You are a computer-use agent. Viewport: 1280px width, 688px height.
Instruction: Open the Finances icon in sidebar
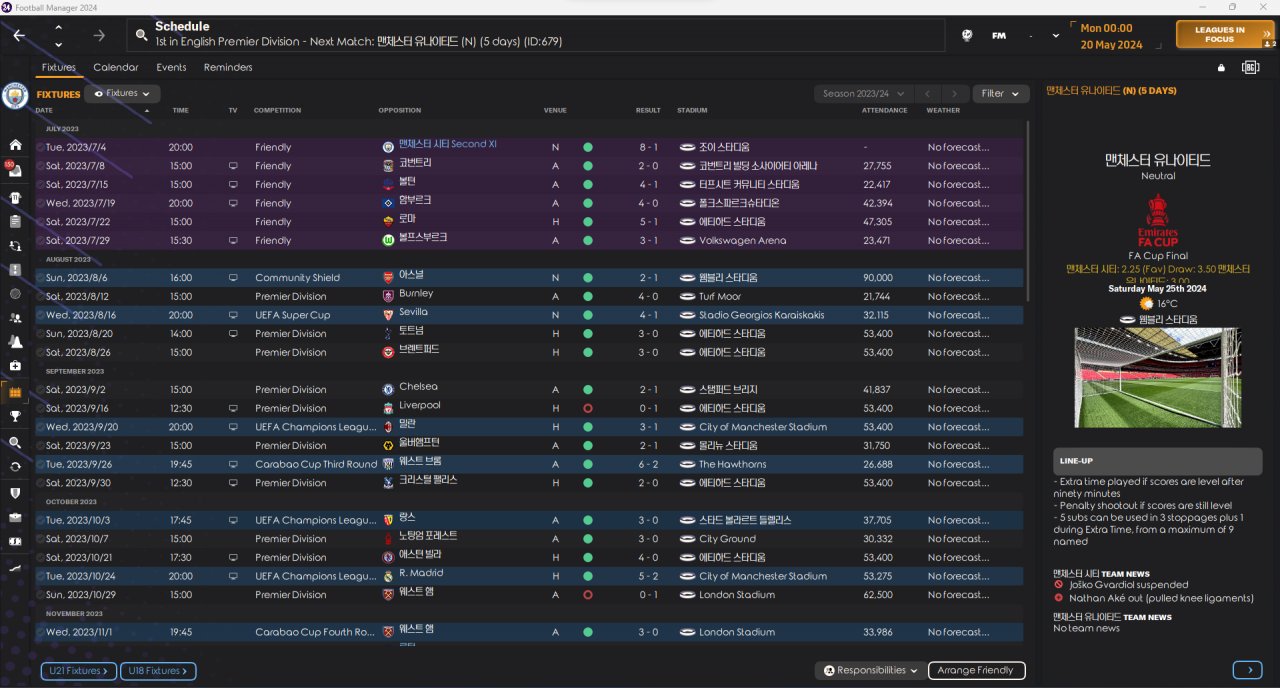15,542
